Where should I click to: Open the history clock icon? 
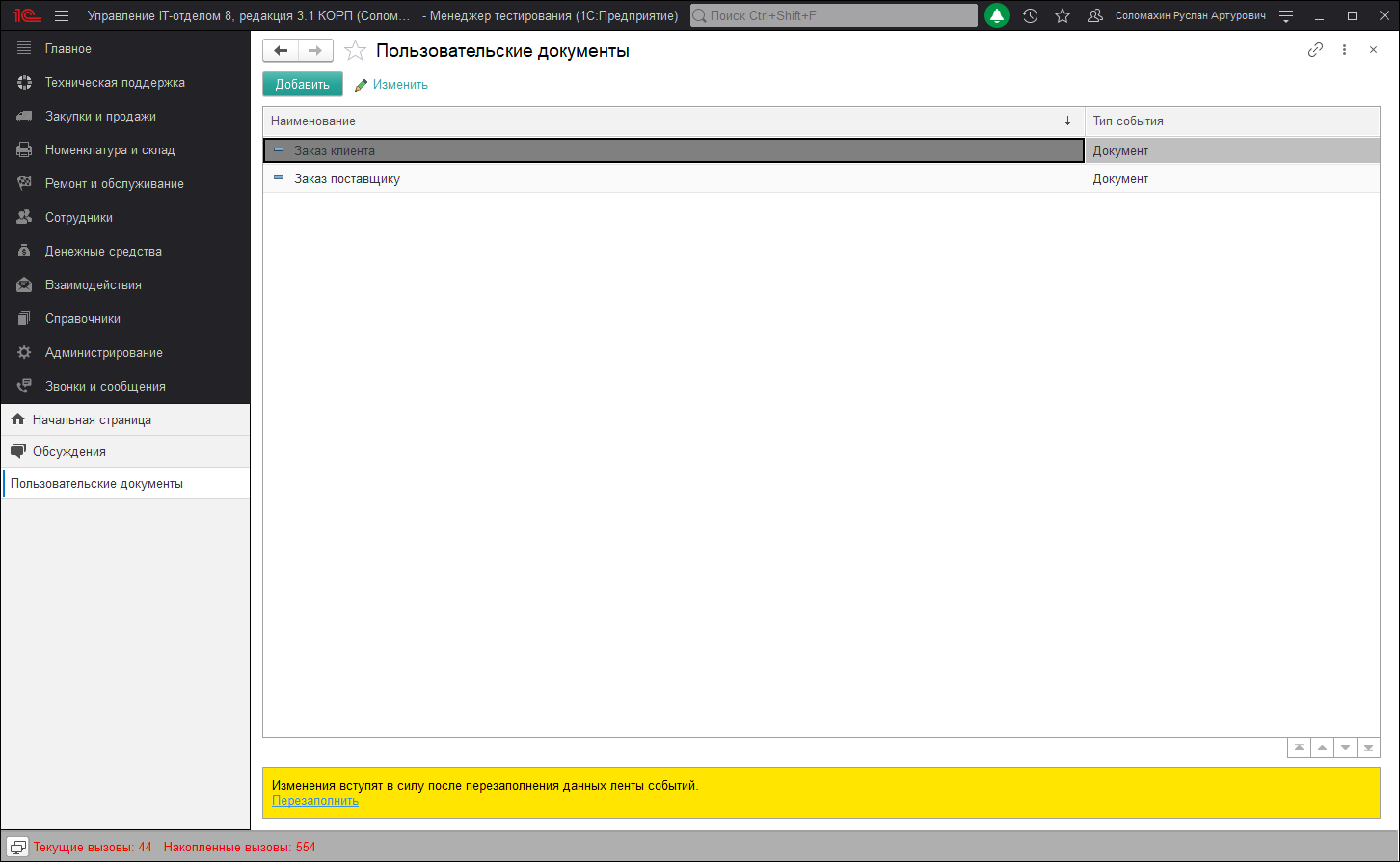[x=1030, y=16]
